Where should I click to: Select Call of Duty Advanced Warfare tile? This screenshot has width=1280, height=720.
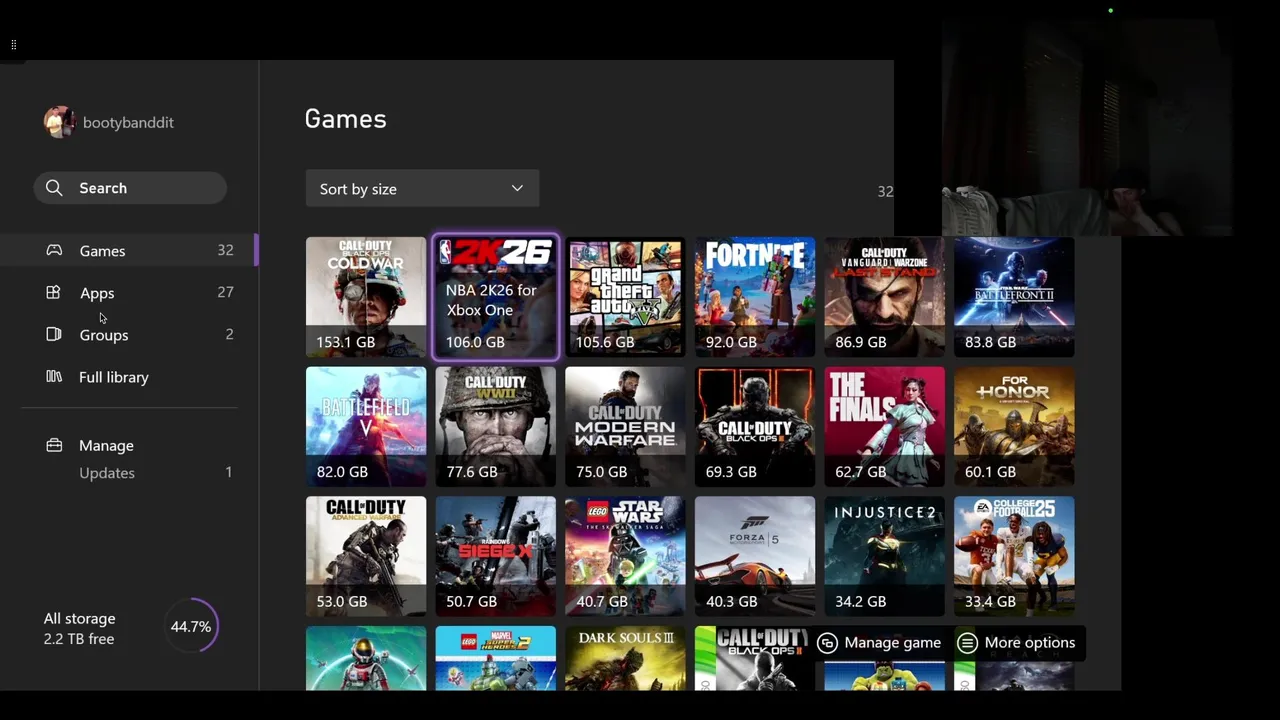(366, 557)
